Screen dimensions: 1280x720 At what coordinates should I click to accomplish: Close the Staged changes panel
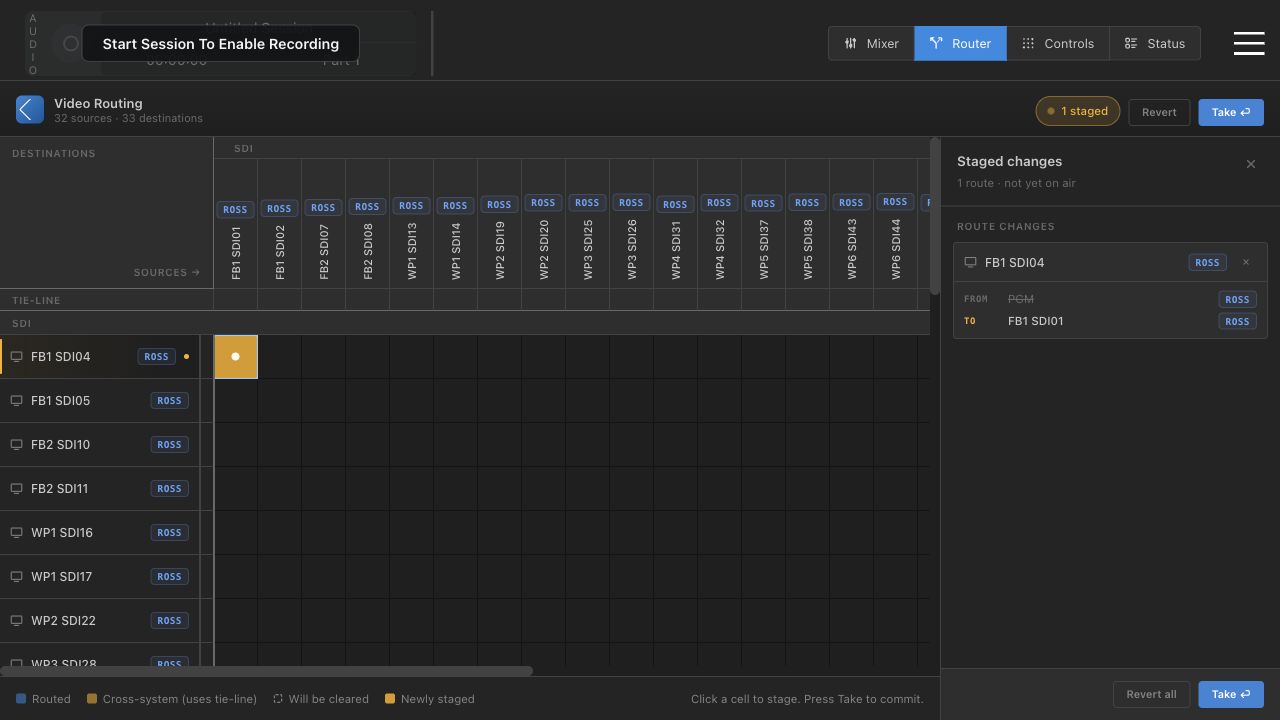coord(1251,164)
